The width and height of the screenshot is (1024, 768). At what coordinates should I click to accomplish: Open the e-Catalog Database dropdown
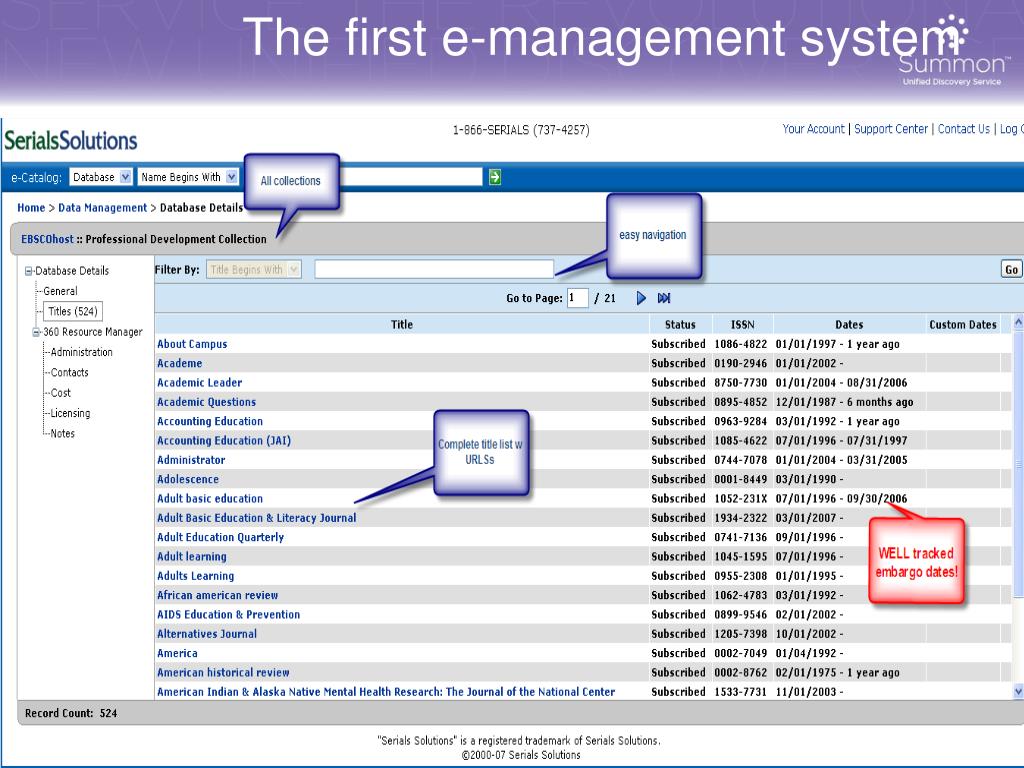coord(101,177)
